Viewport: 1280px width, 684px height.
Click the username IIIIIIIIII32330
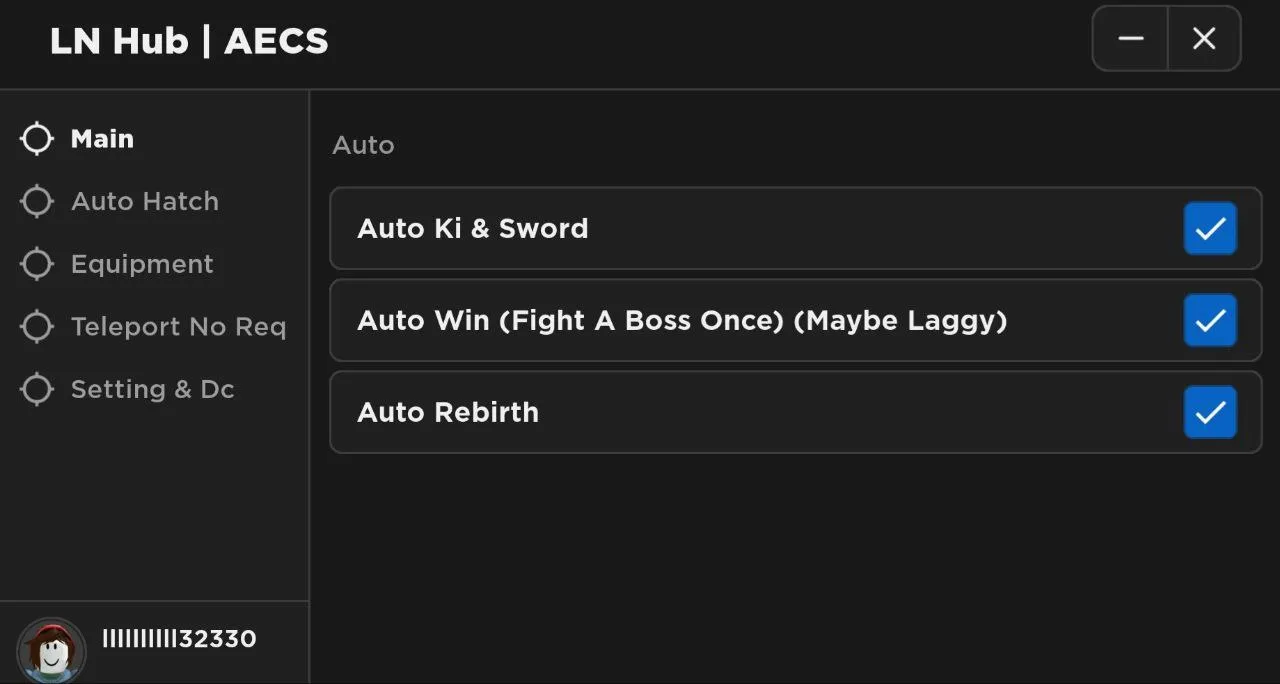[x=179, y=639]
